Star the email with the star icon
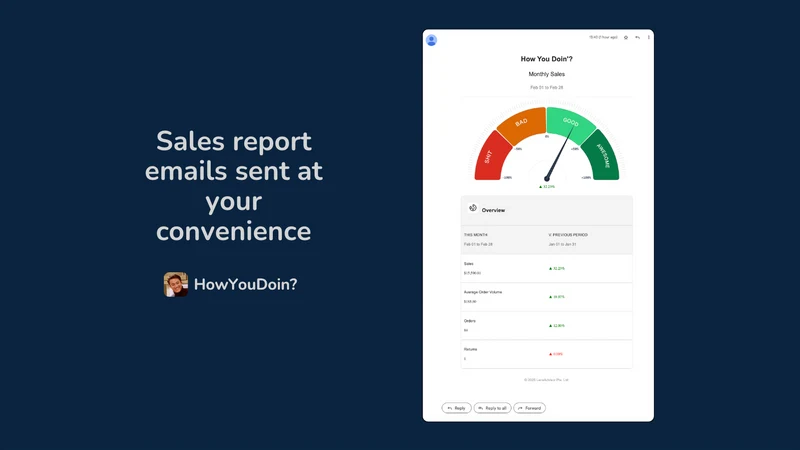Image resolution: width=800 pixels, height=450 pixels. [626, 37]
